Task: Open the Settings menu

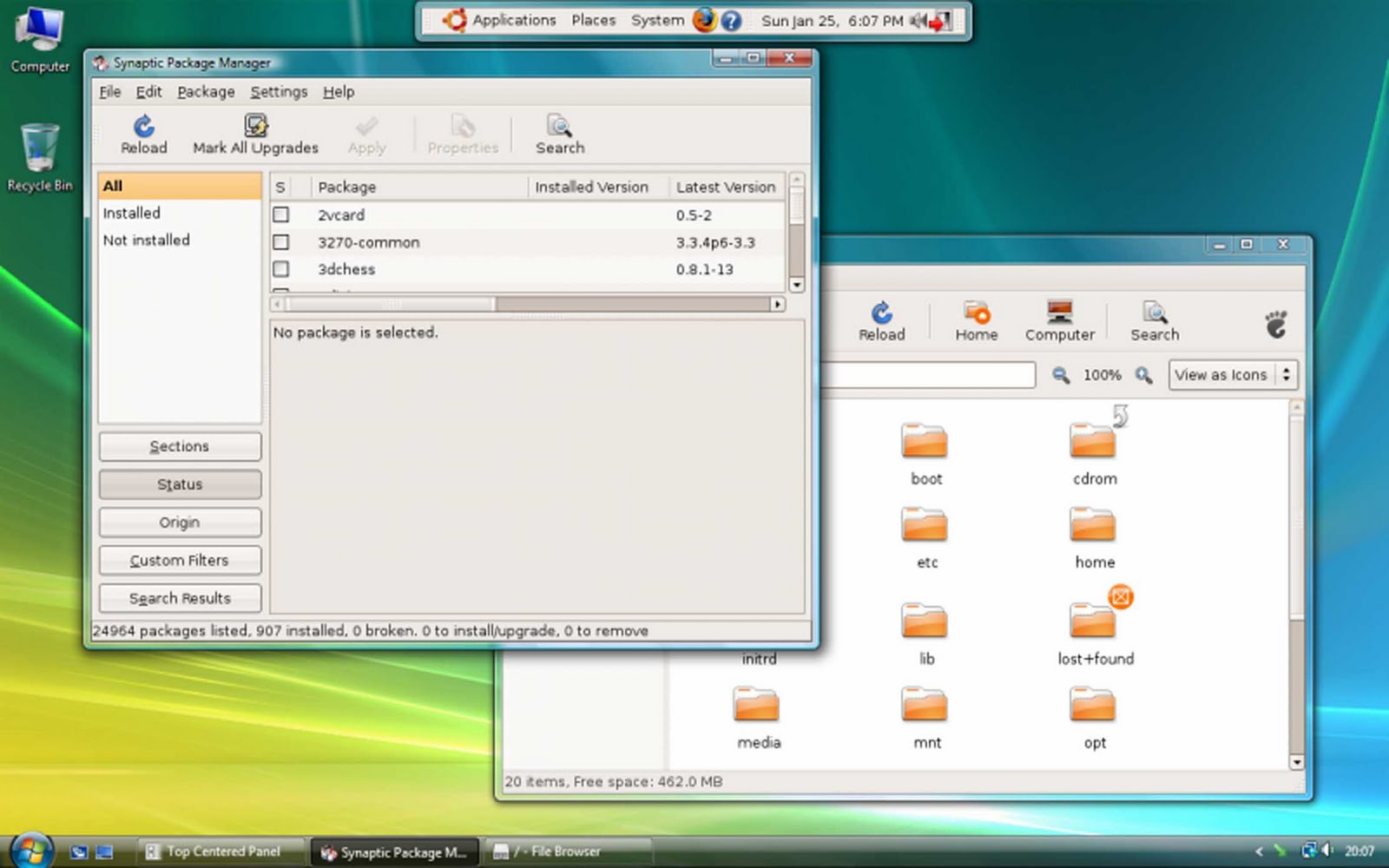Action: click(279, 91)
